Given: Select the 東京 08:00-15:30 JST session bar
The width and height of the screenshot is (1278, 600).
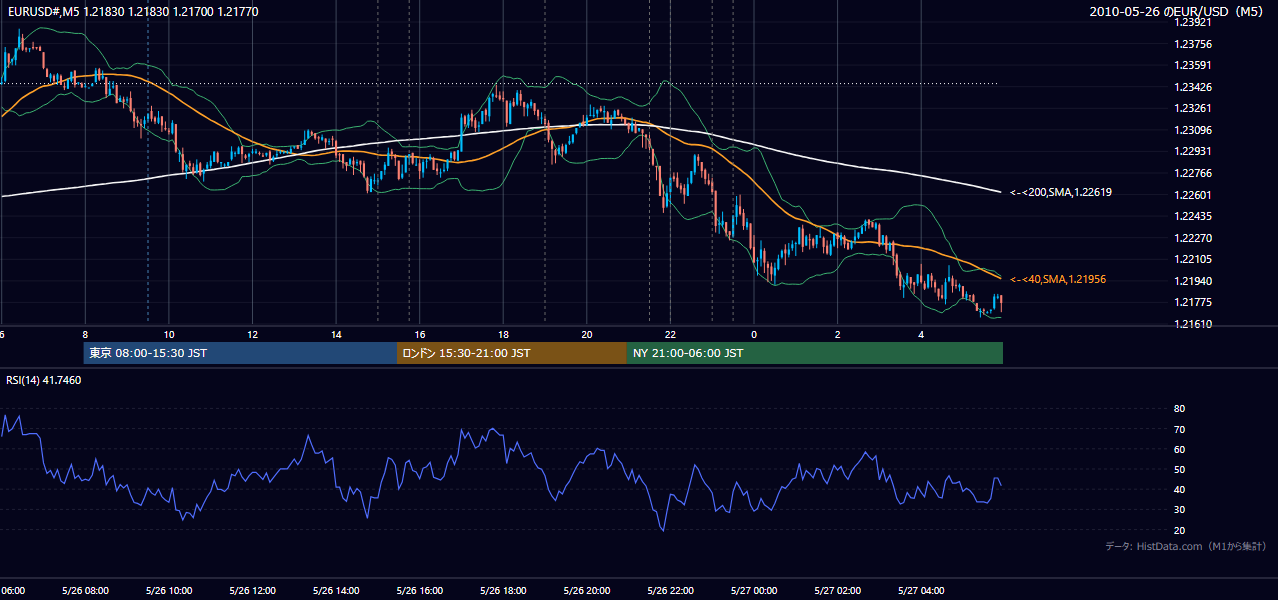Looking at the screenshot, I should [240, 353].
